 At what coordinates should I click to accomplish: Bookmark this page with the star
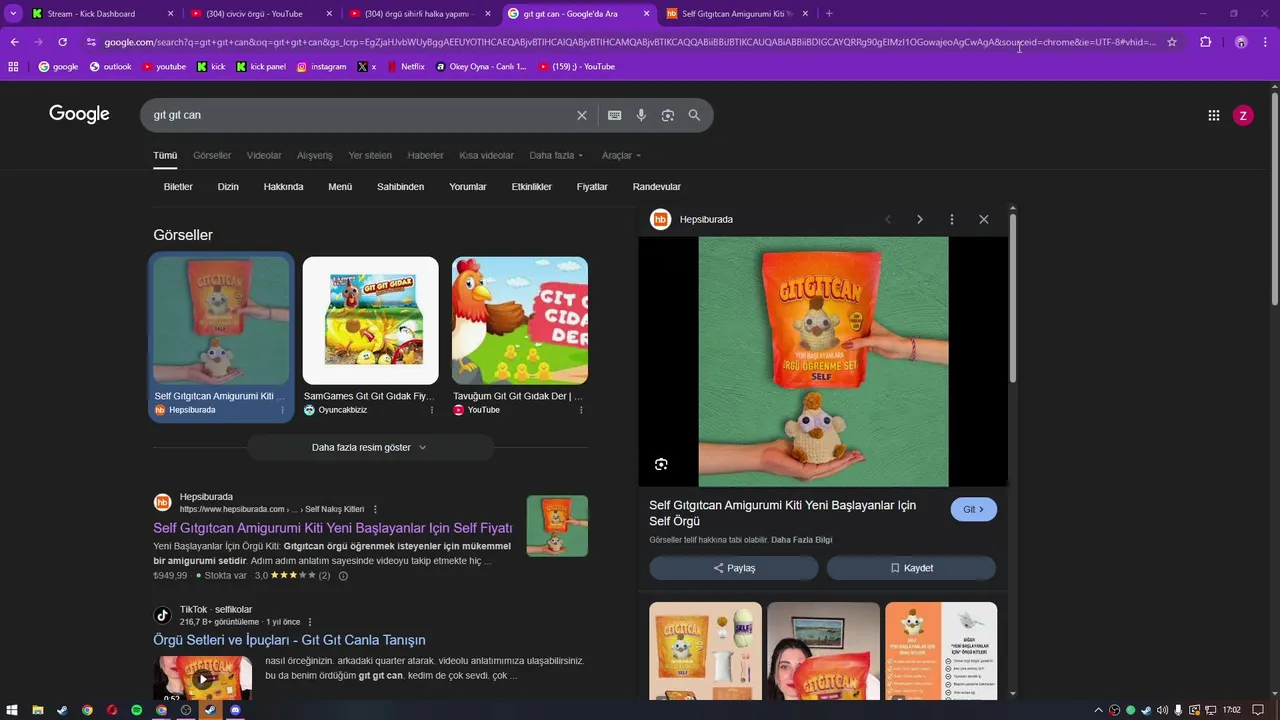tap(1172, 42)
